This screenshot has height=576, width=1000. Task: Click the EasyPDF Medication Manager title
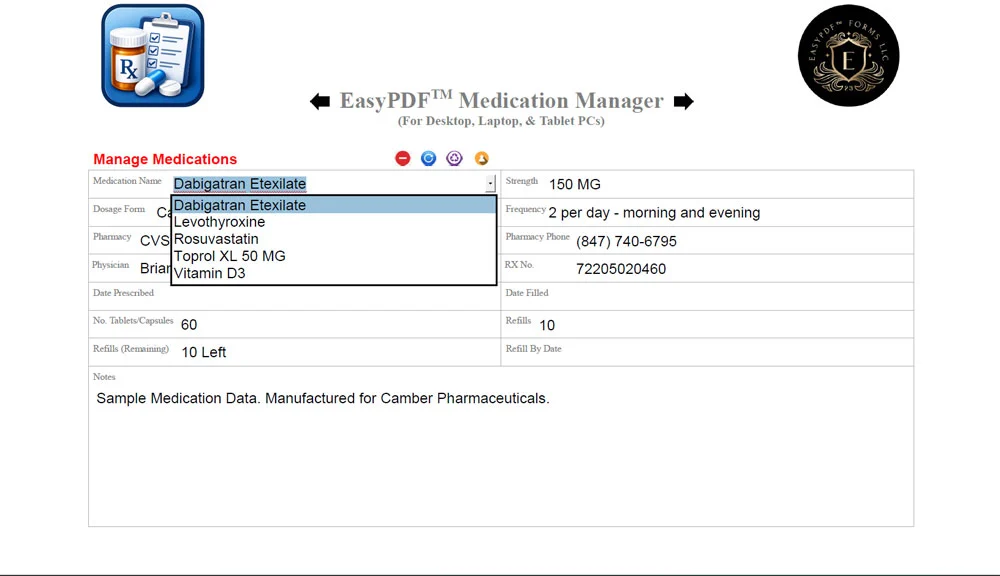501,101
